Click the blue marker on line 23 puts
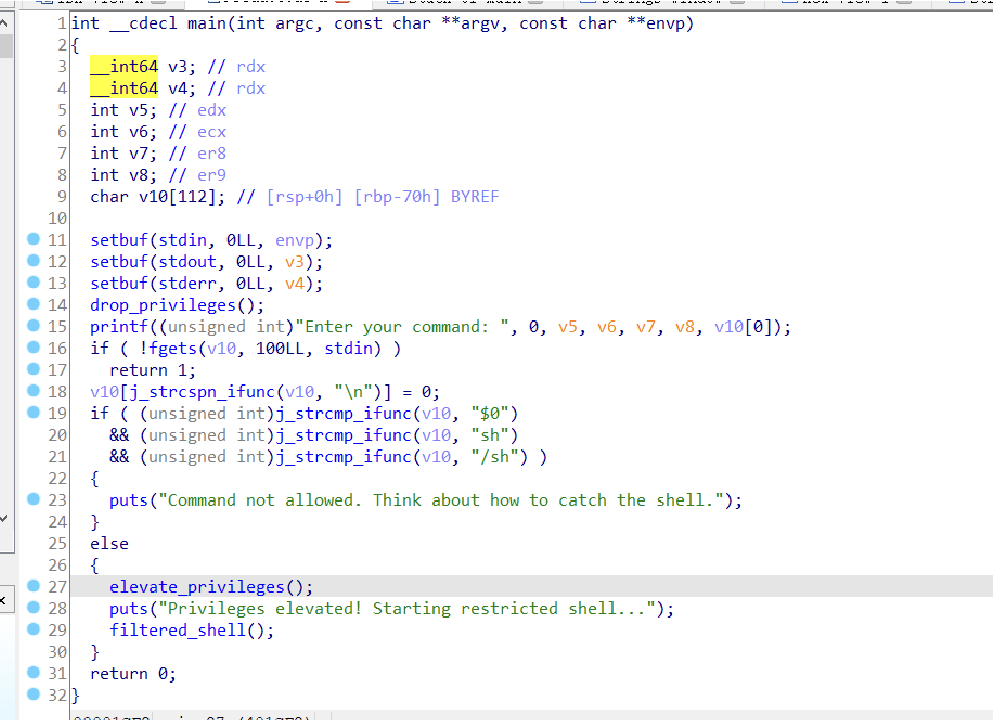The height and width of the screenshot is (720, 1000). click(33, 500)
